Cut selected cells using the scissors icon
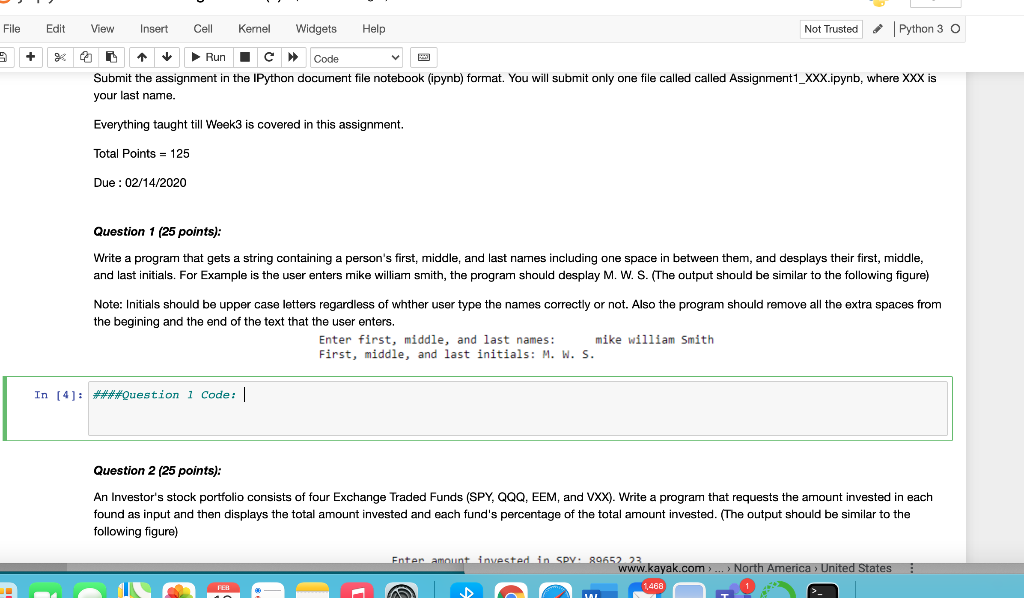Viewport: 1024px width, 598px height. pyautogui.click(x=61, y=57)
